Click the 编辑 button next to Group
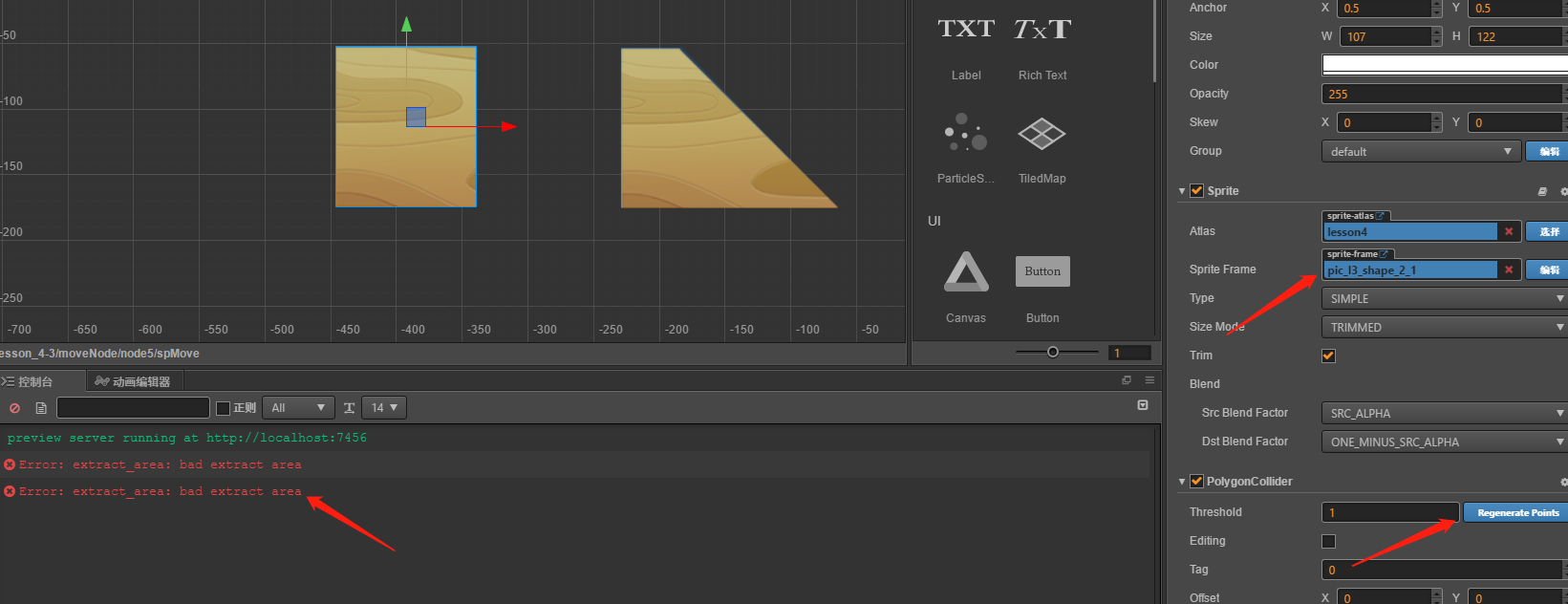The image size is (1568, 604). (x=1547, y=151)
